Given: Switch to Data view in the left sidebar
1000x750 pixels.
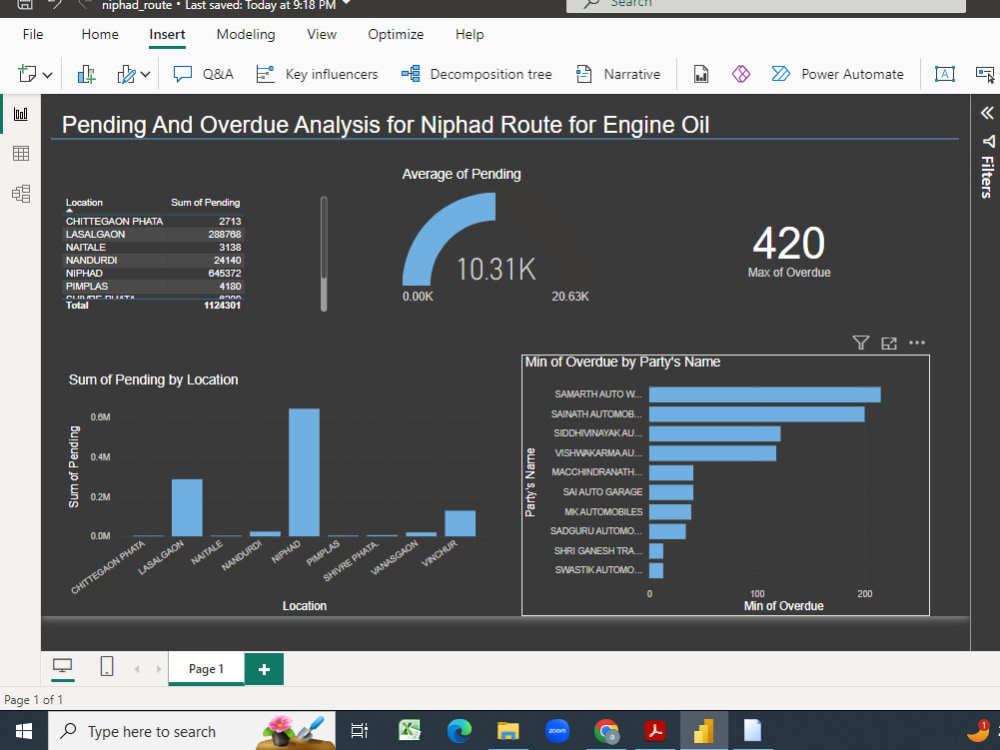Looking at the screenshot, I should point(20,152).
